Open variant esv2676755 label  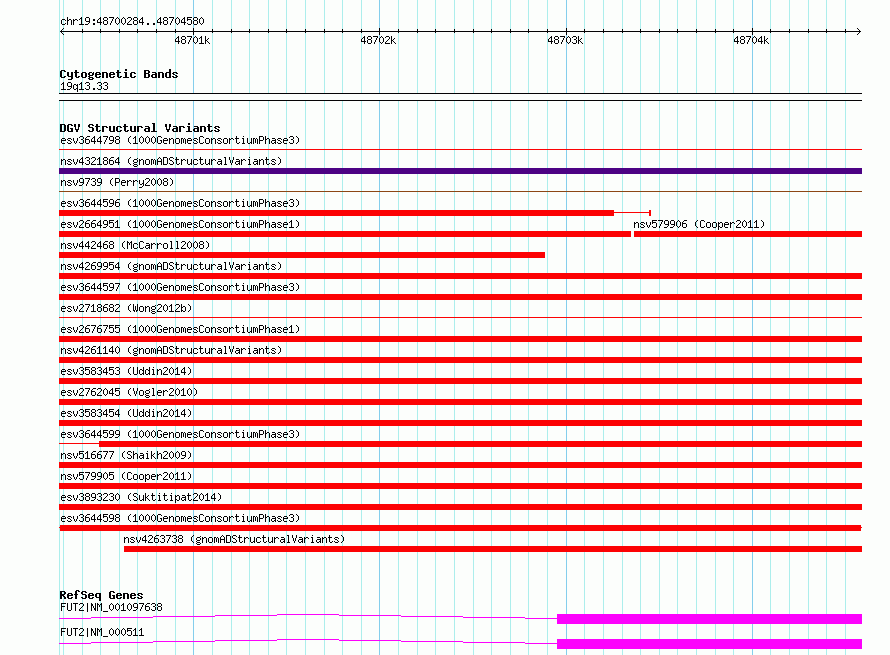click(x=180, y=329)
